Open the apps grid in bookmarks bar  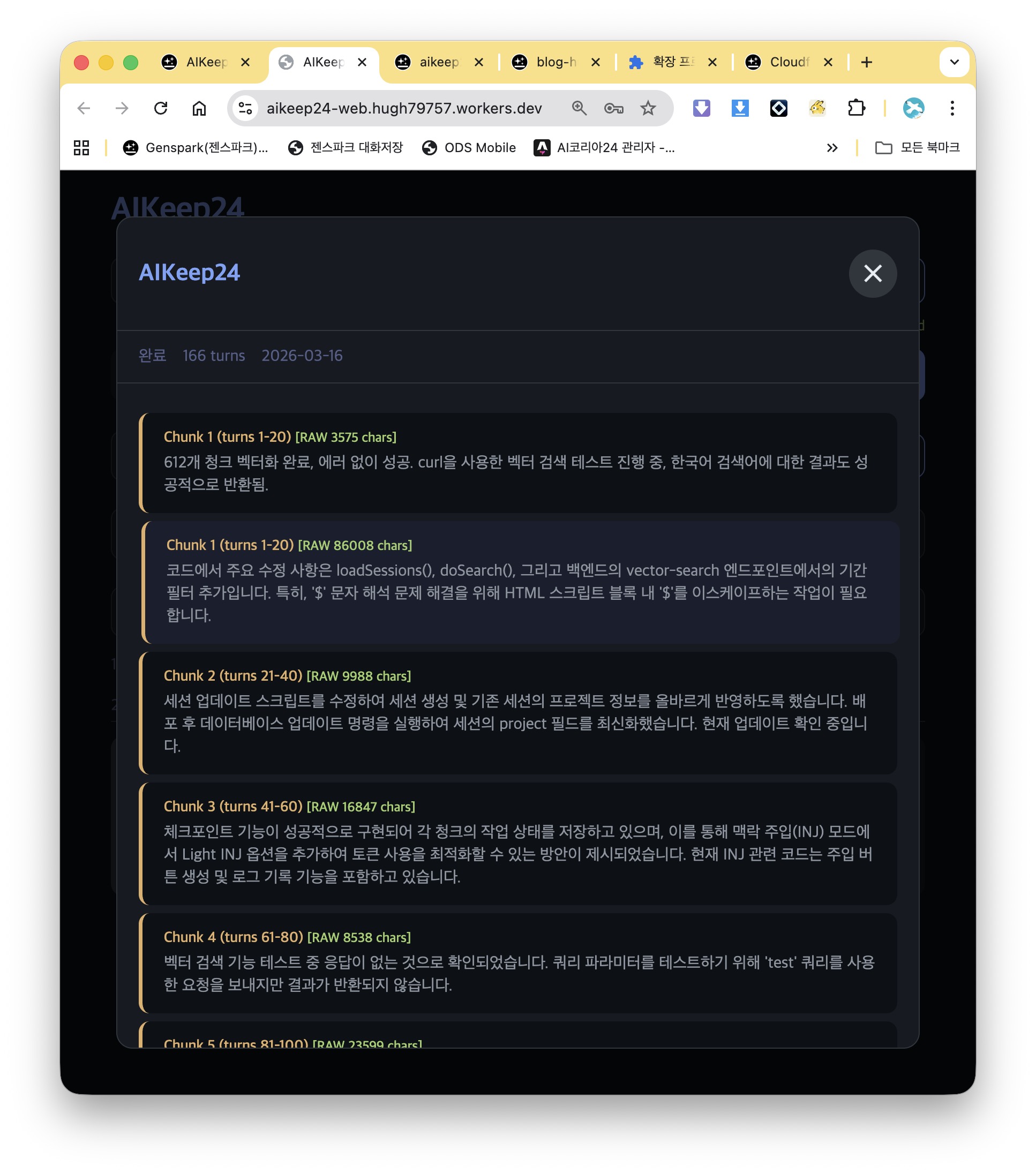81,148
